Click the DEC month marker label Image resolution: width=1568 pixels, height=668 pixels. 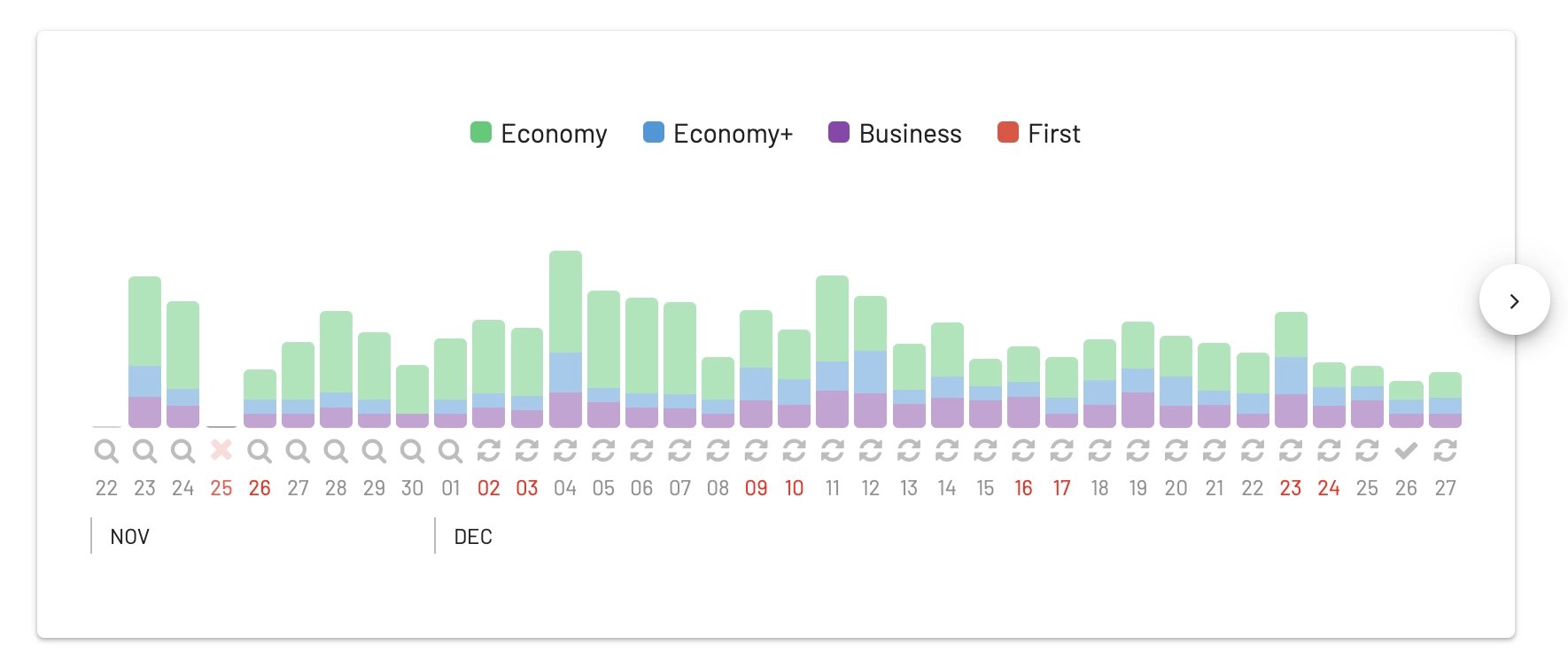coord(473,537)
